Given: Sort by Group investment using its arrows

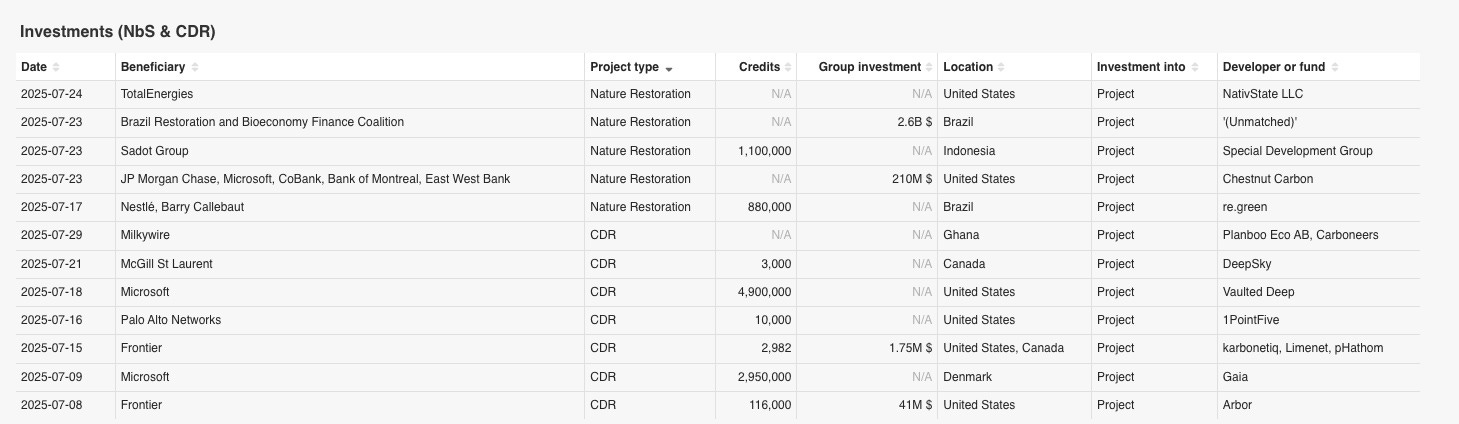Looking at the screenshot, I should tap(929, 67).
